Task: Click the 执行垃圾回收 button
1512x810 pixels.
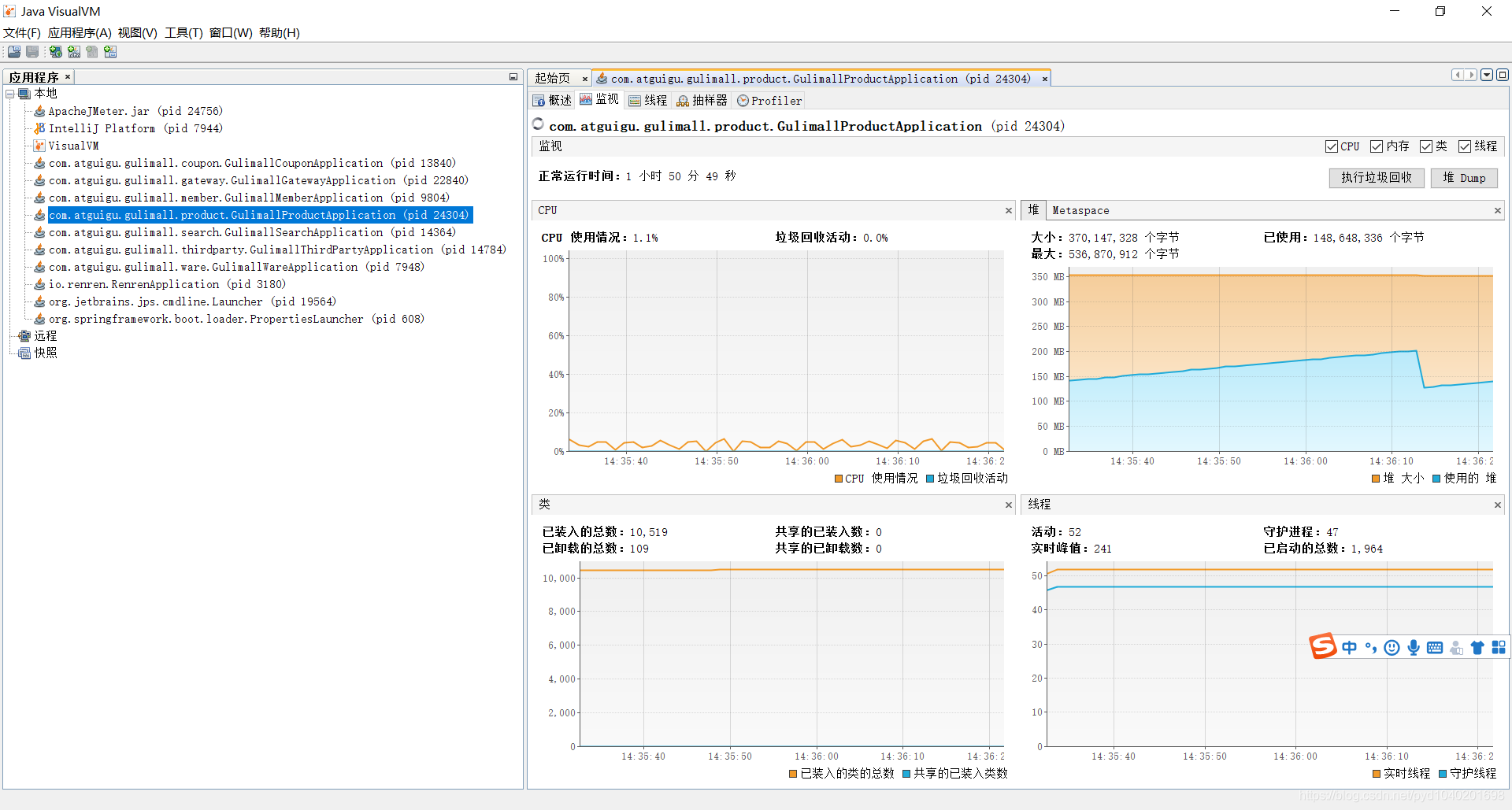Action: pos(1377,178)
